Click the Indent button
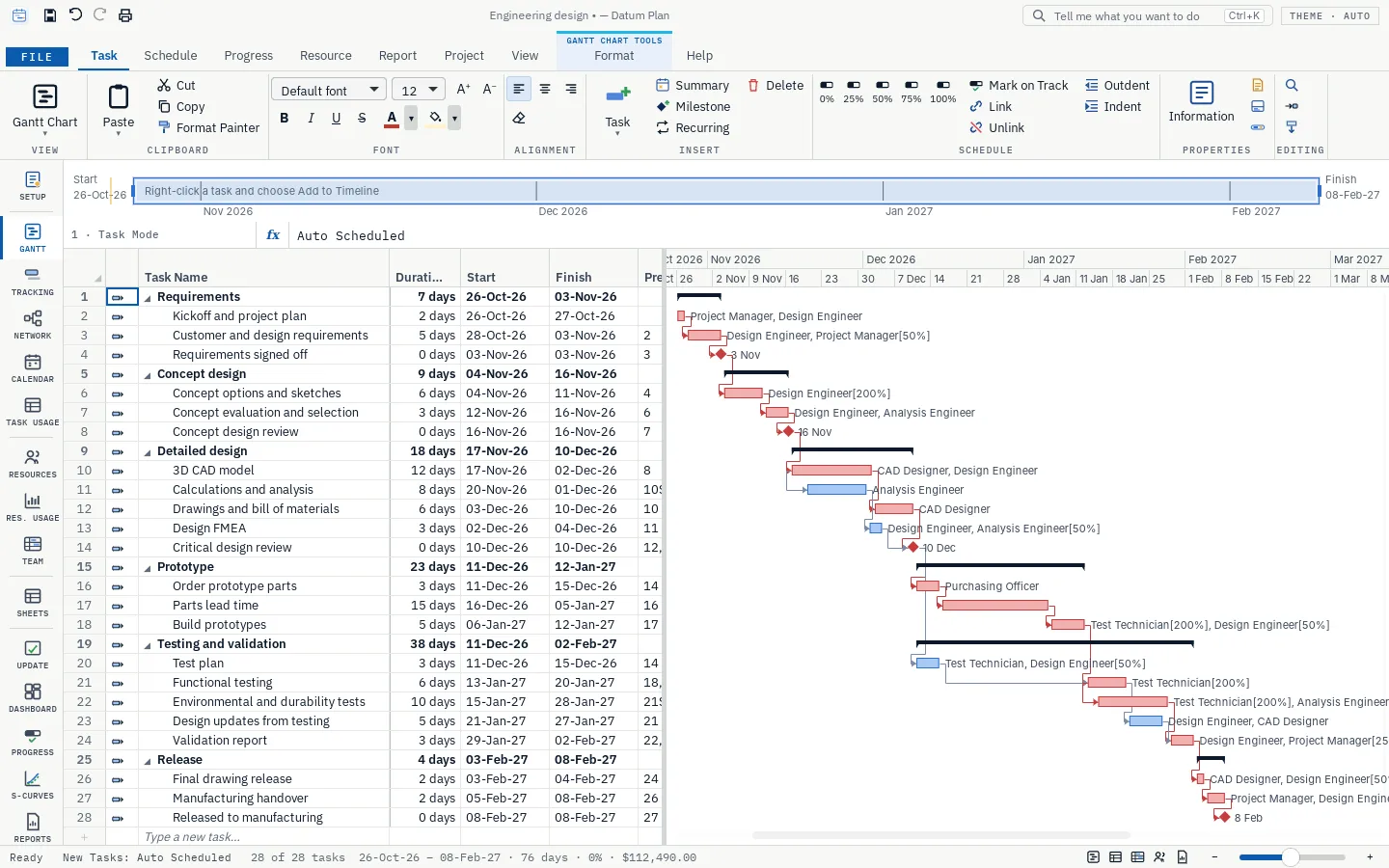This screenshot has height=868, width=1389. (1113, 106)
